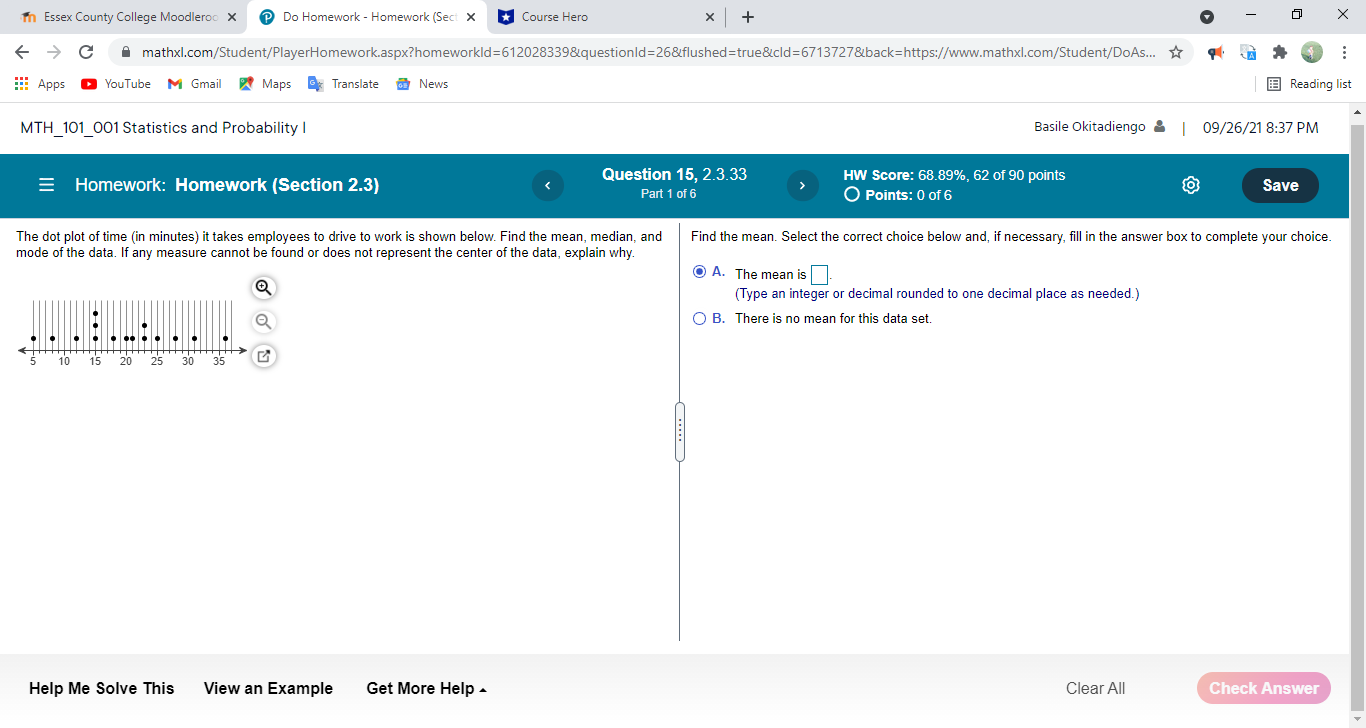This screenshot has height=728, width=1366.
Task: Bookmark the page with the star icon
Action: tap(1176, 52)
